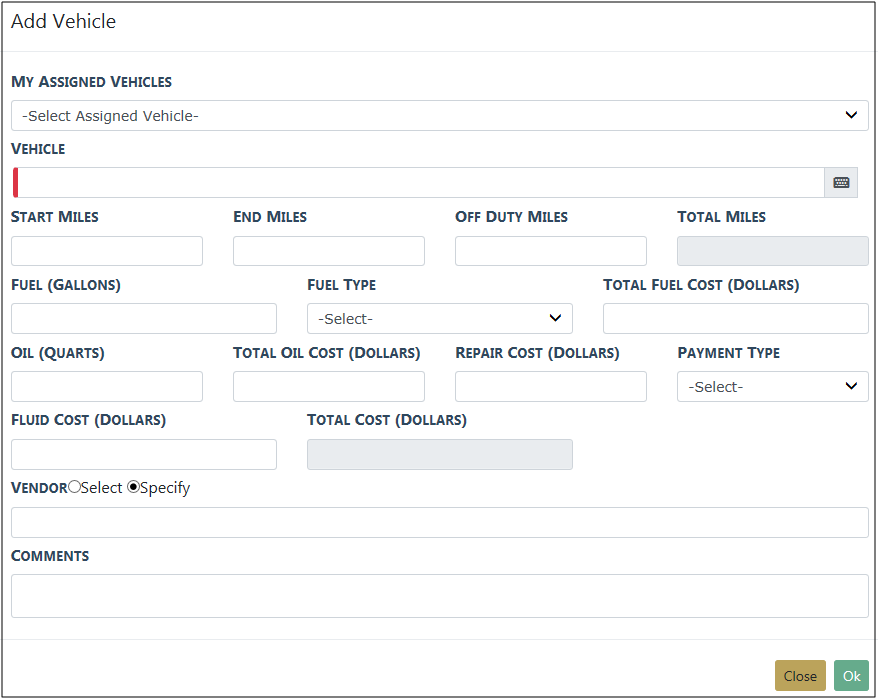
Task: Open the My Assigned Vehicles dropdown
Action: (439, 116)
